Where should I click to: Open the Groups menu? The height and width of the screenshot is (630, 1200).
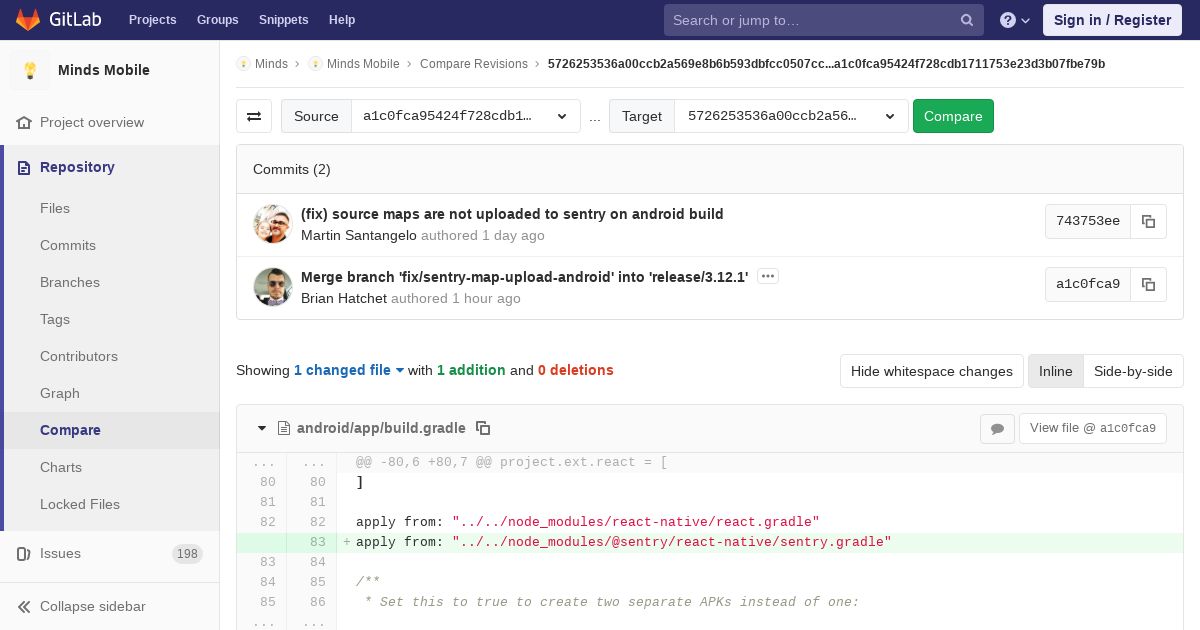point(217,19)
